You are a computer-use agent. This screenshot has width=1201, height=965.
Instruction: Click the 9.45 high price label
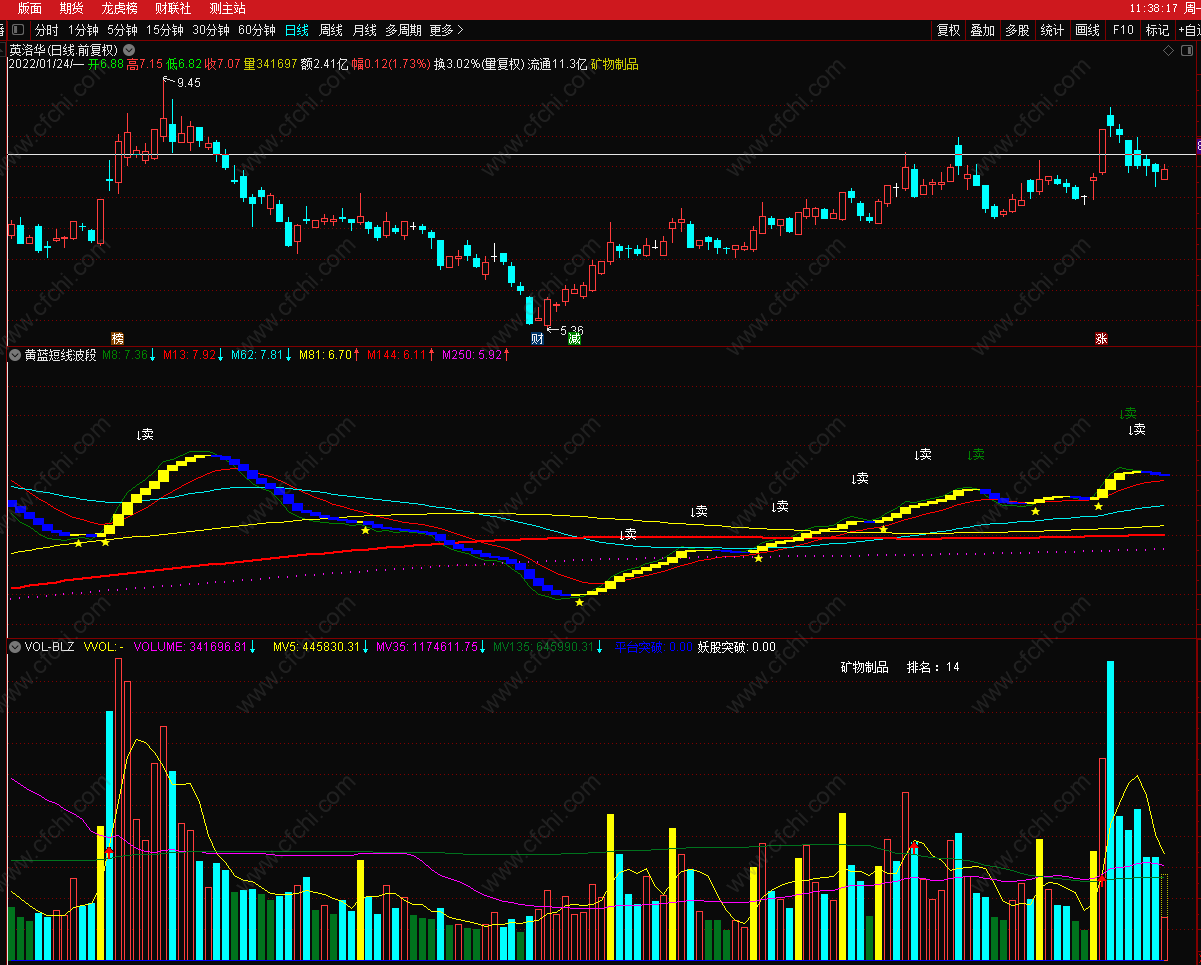click(x=188, y=83)
